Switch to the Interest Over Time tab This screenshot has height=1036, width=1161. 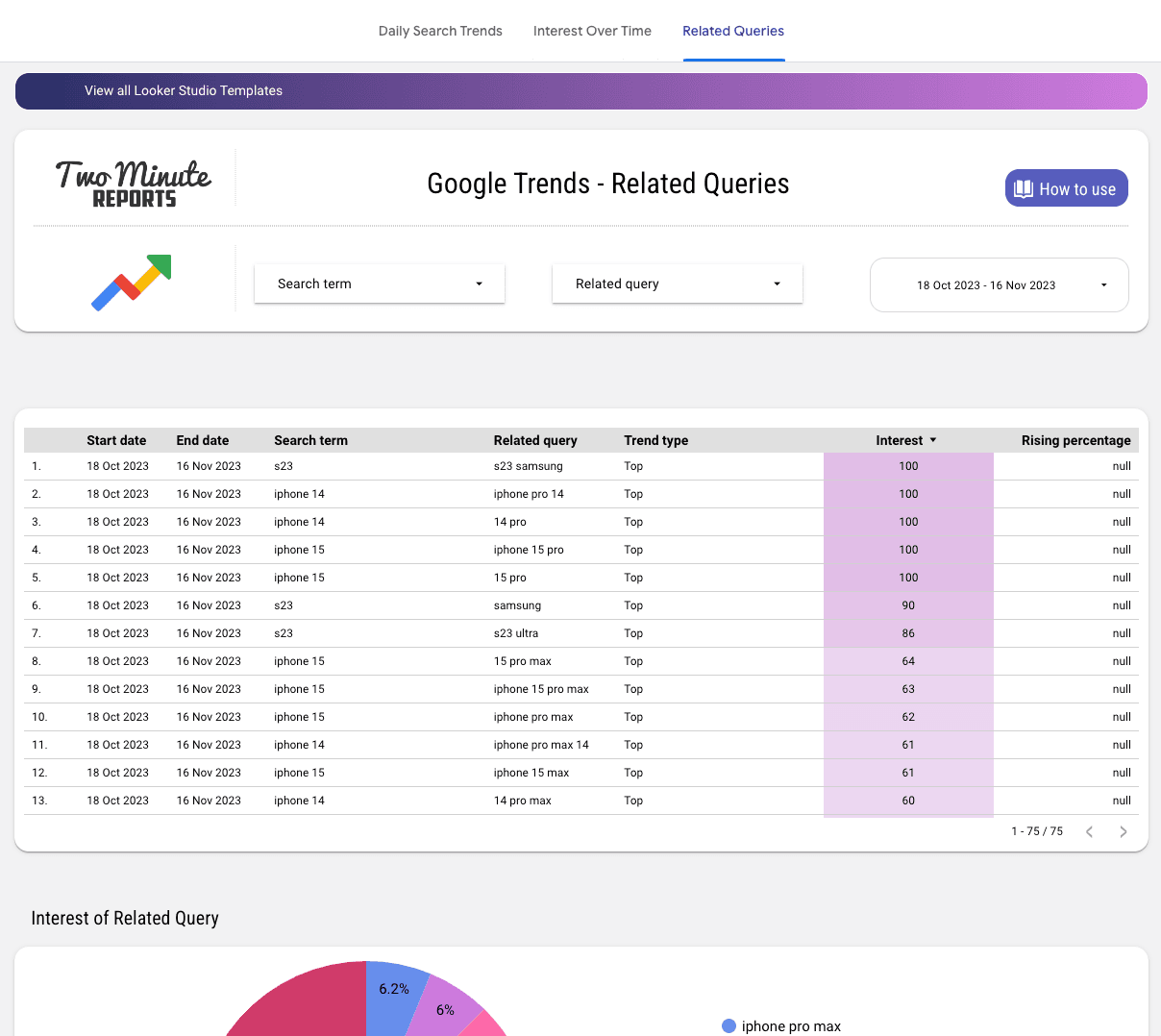coord(592,31)
